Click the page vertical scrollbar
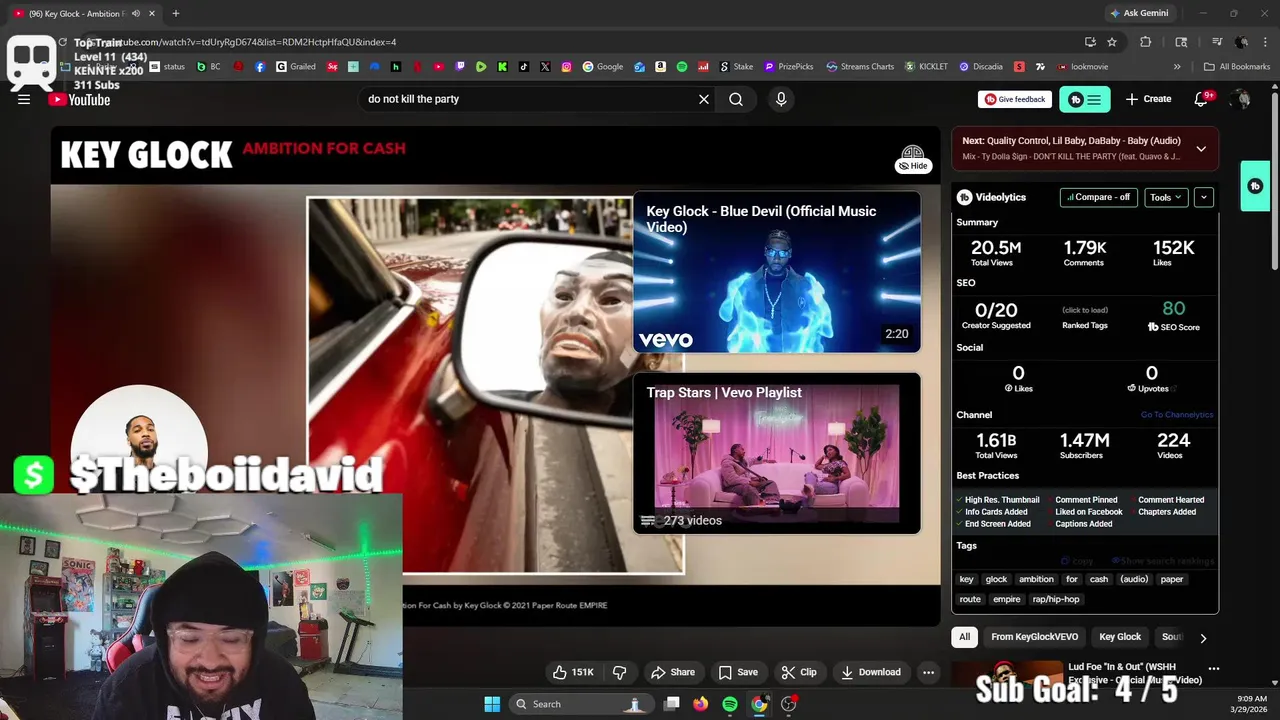The width and height of the screenshot is (1280, 720). pos(1274,180)
